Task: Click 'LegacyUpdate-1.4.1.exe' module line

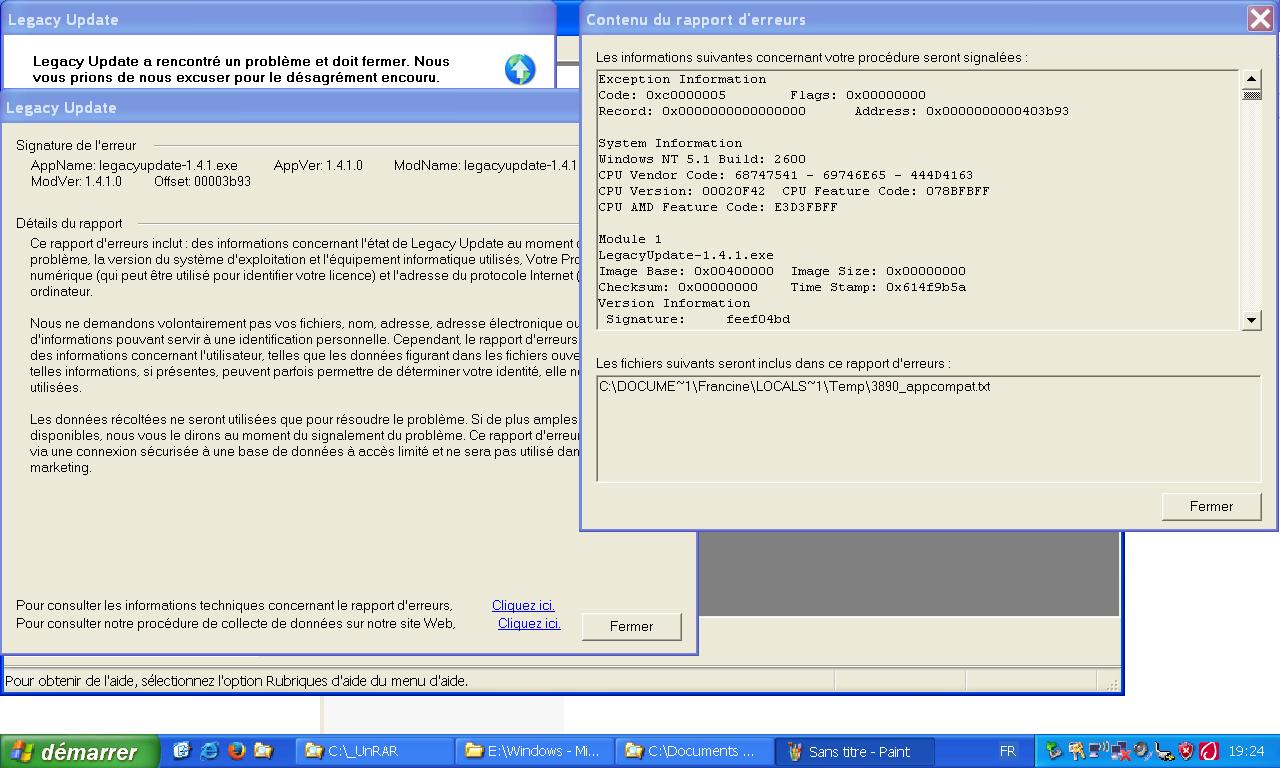Action: 686,255
